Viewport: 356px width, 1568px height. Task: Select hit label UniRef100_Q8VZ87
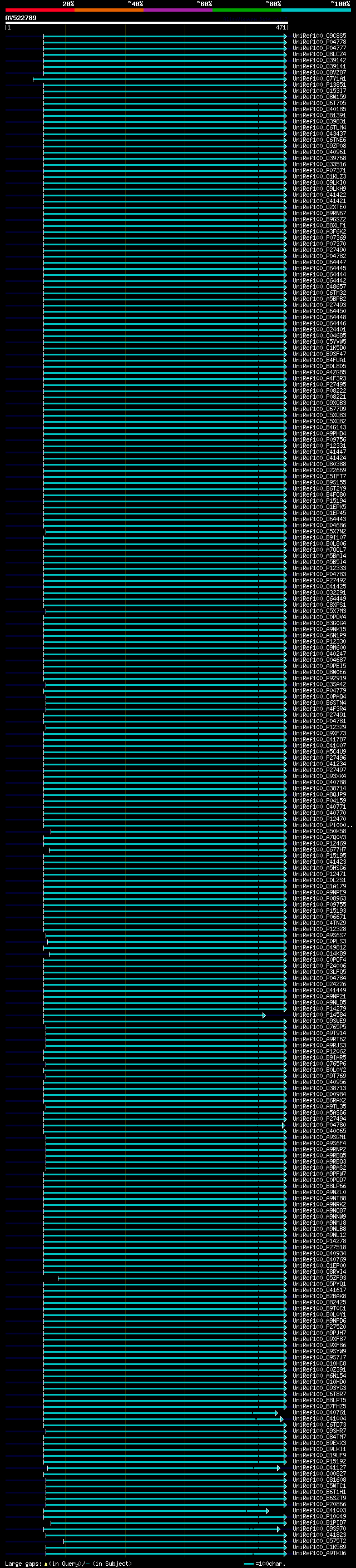tap(319, 72)
